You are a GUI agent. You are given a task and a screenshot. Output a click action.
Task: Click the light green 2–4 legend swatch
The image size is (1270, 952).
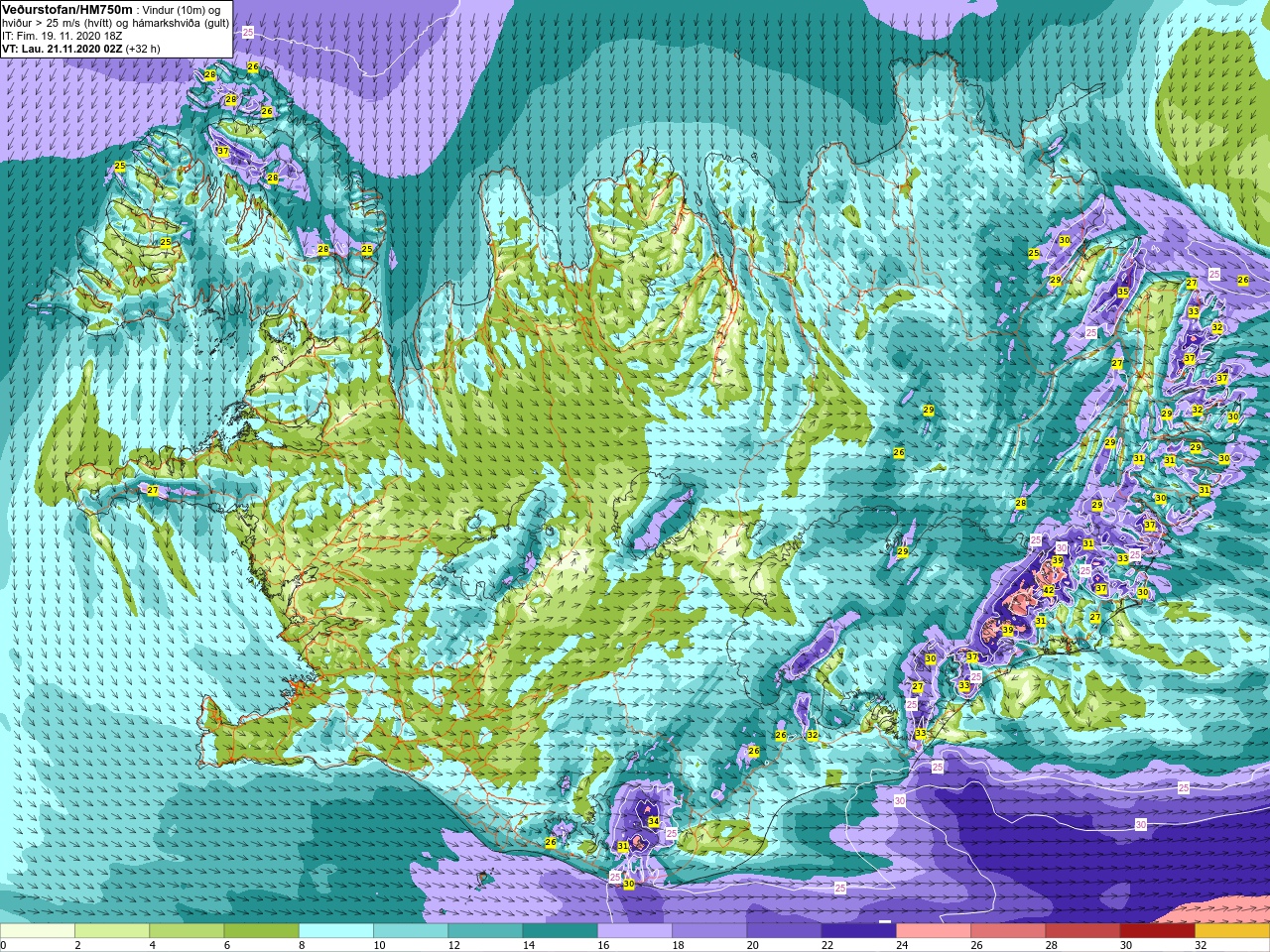(x=112, y=931)
